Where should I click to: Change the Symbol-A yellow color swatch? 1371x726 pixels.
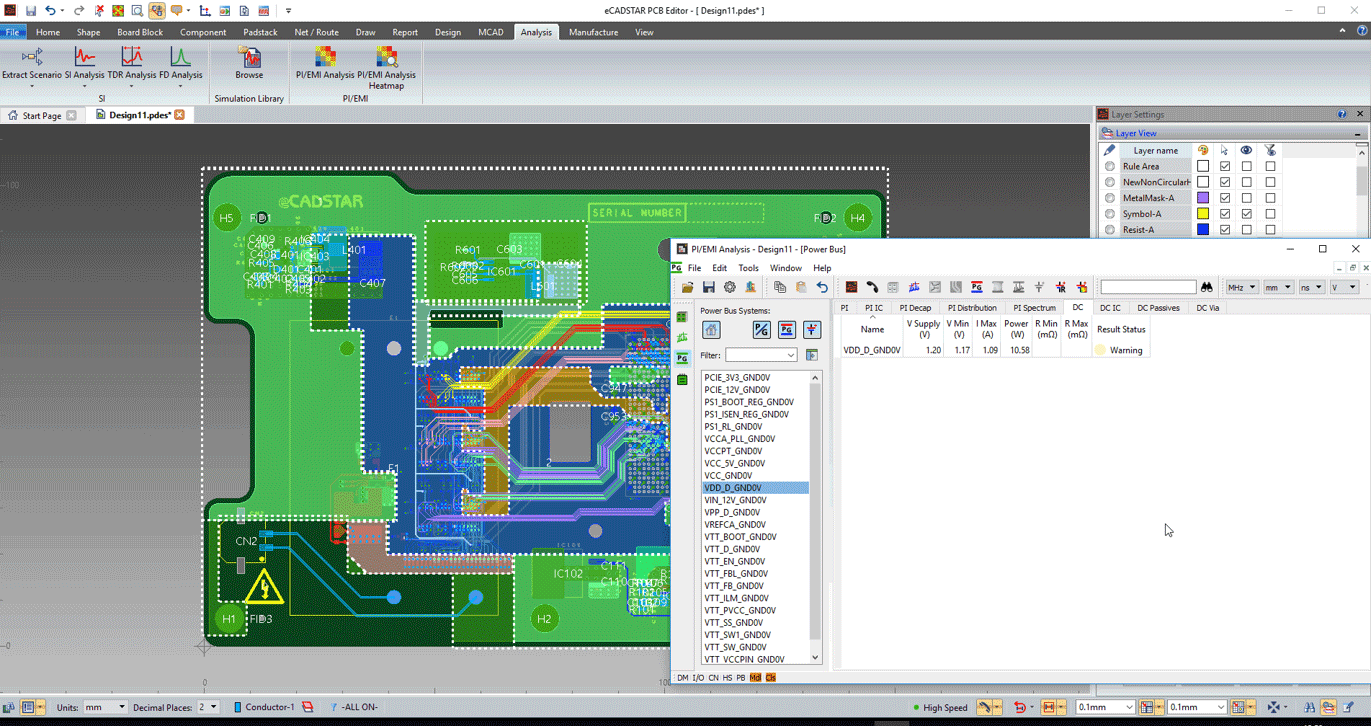click(x=1203, y=214)
